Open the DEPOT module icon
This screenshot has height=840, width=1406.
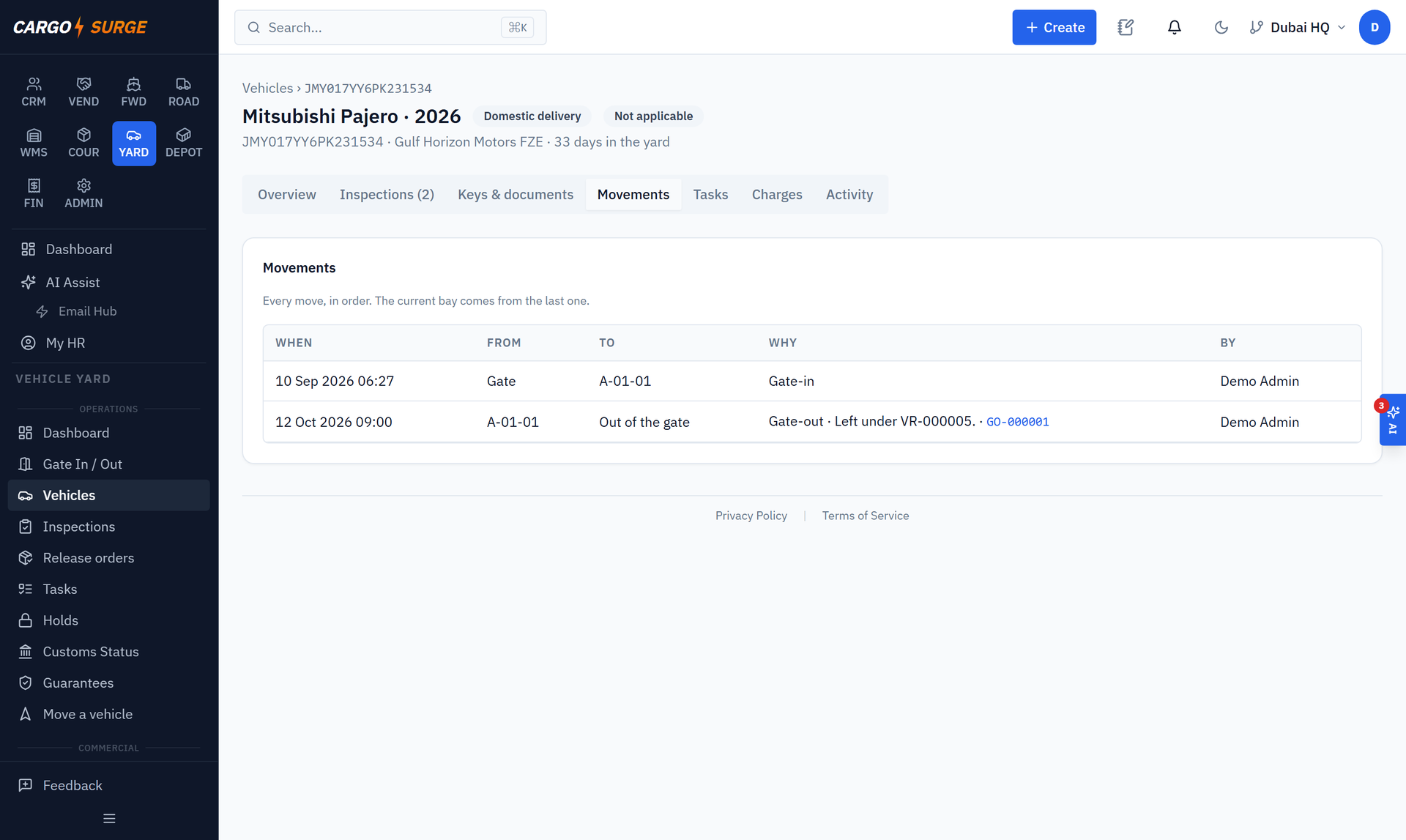[184, 144]
